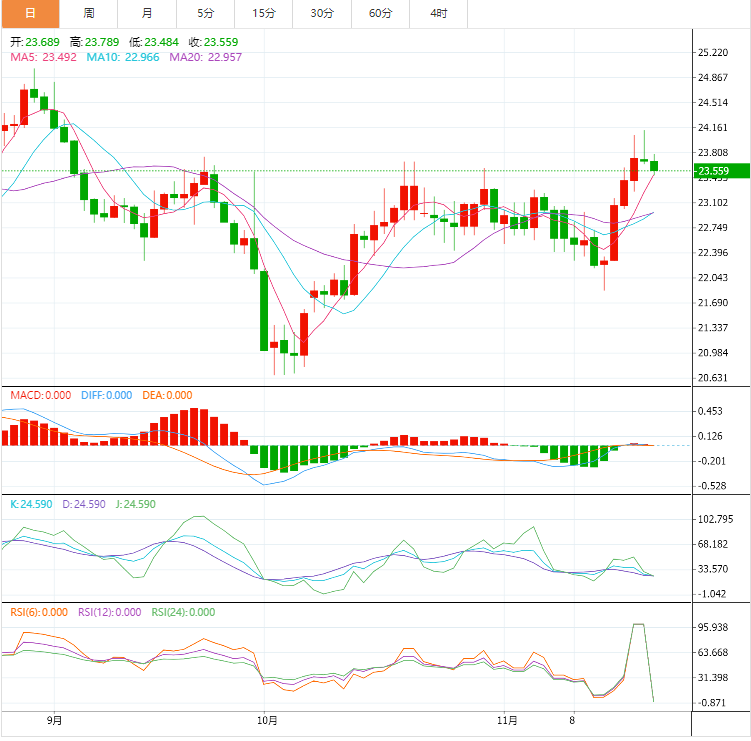The width and height of the screenshot is (751, 741).
Task: Open the 月 monthly chart tab
Action: 147,13
